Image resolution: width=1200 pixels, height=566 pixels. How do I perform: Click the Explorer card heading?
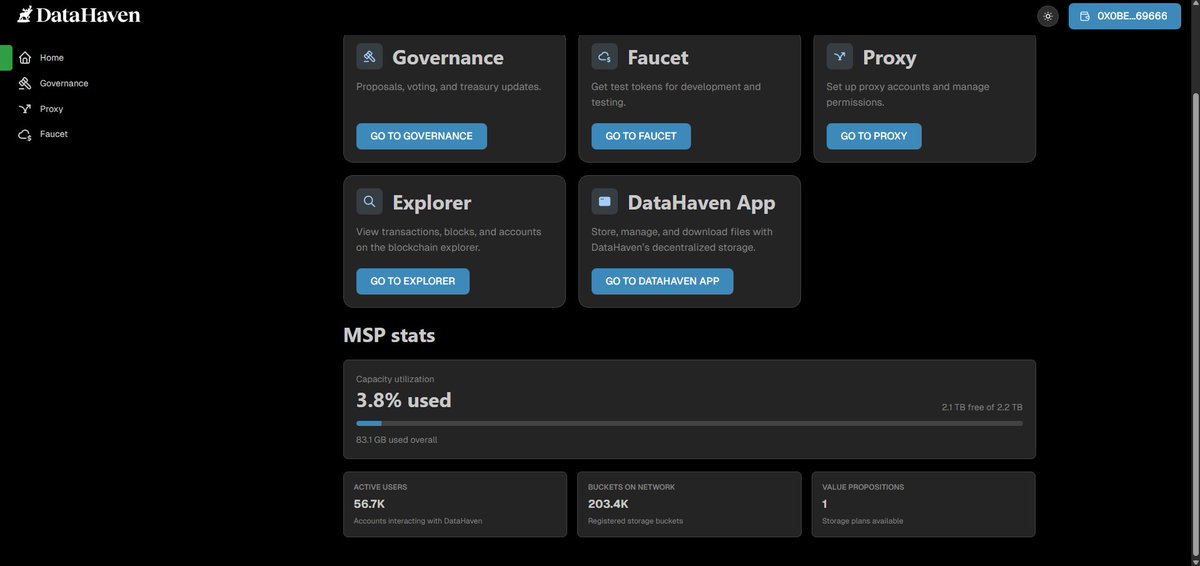(x=432, y=202)
